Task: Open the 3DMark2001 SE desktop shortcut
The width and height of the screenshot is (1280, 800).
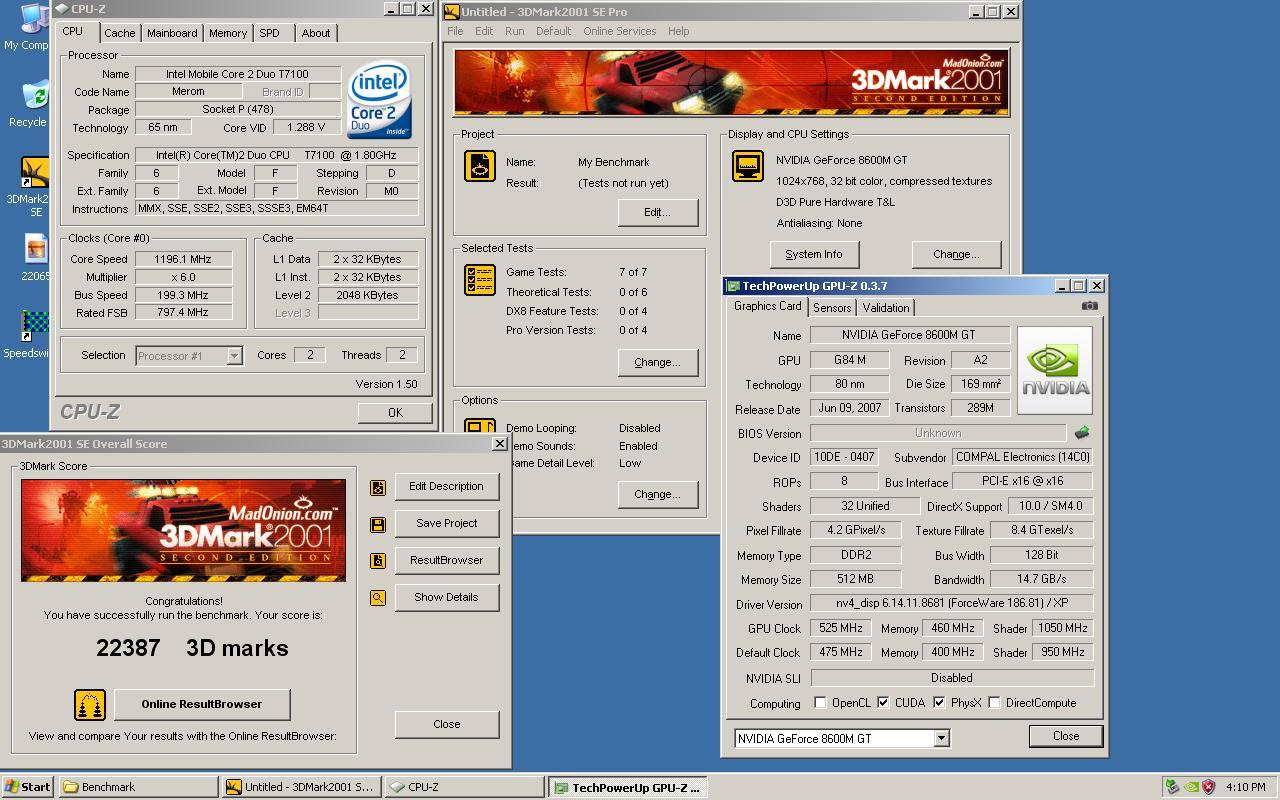Action: point(35,173)
